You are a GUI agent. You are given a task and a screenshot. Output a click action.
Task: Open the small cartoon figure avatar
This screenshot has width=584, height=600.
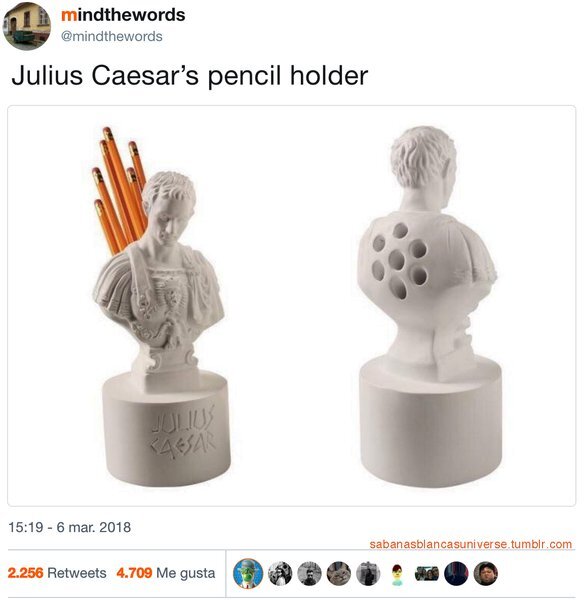[x=398, y=574]
